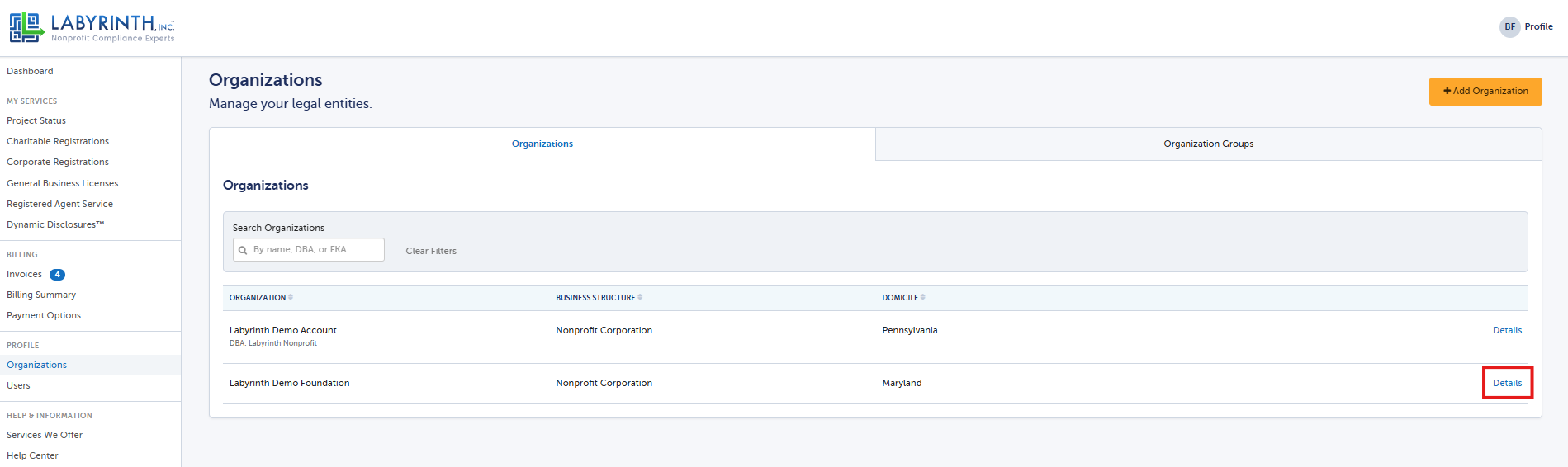Screen dimensions: 1568x467
Task: Open Dynamic Disclosures in sidebar
Action: click(55, 224)
